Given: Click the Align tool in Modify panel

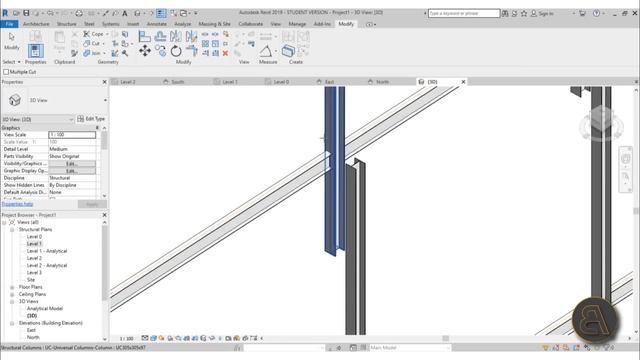Looking at the screenshot, I should tap(144, 36).
